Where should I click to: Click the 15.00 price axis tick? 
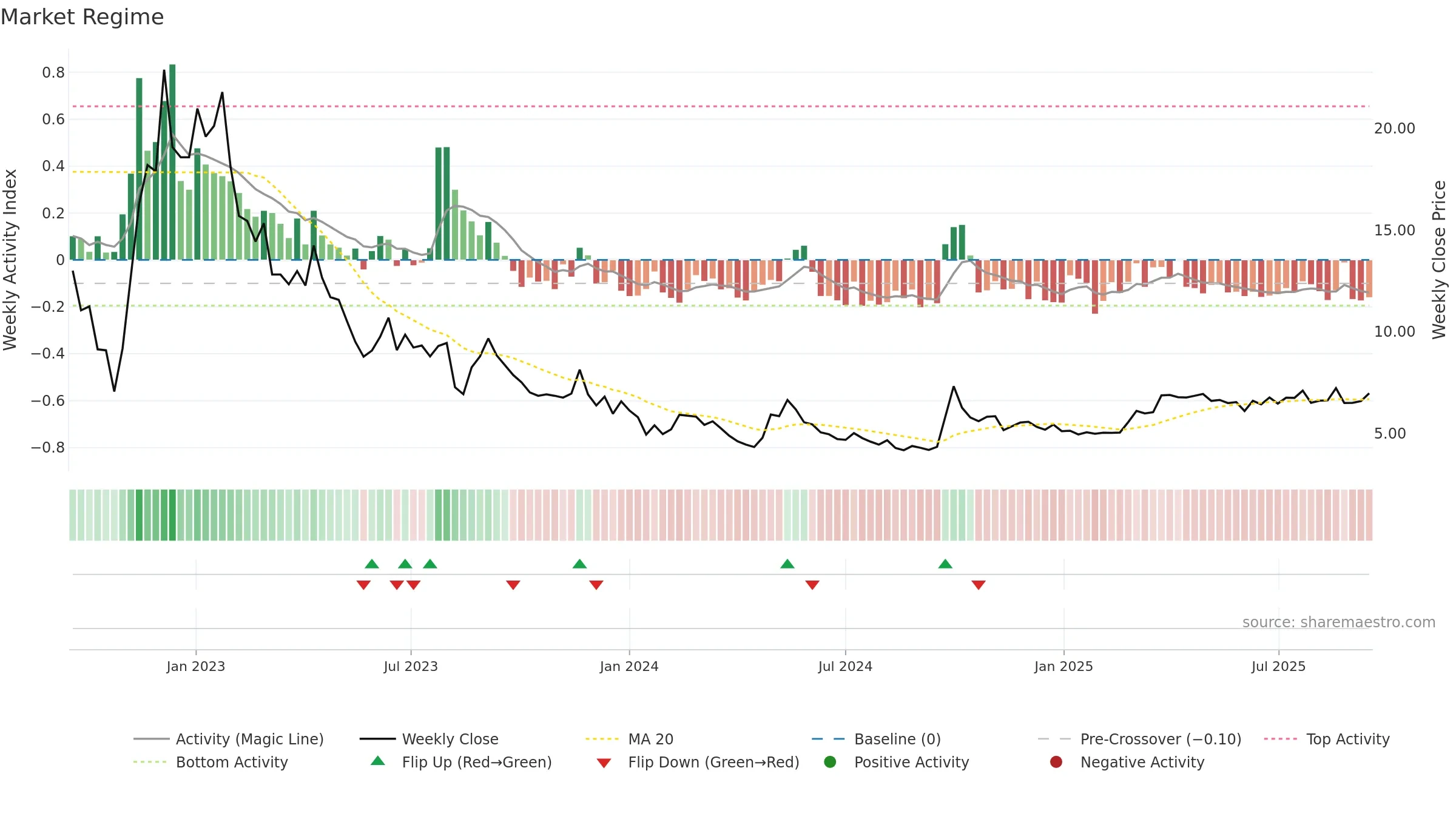click(x=1395, y=231)
